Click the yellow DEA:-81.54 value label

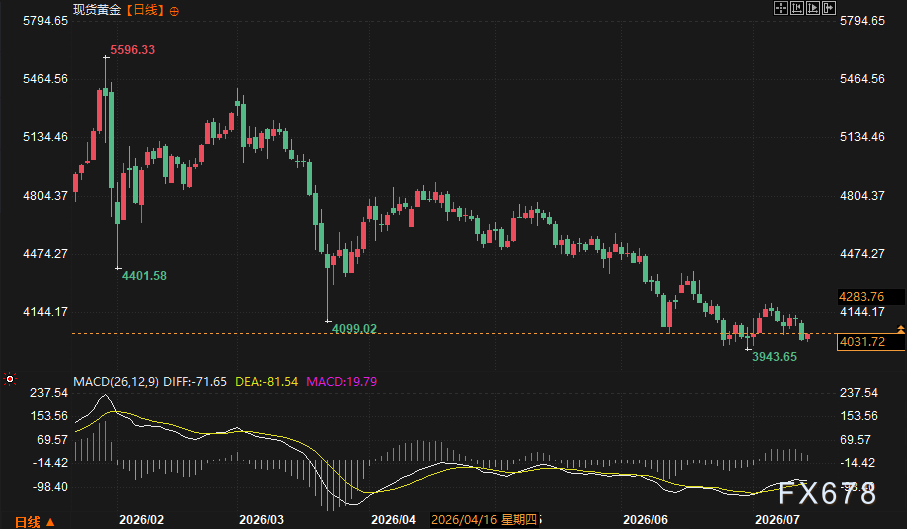click(x=266, y=382)
